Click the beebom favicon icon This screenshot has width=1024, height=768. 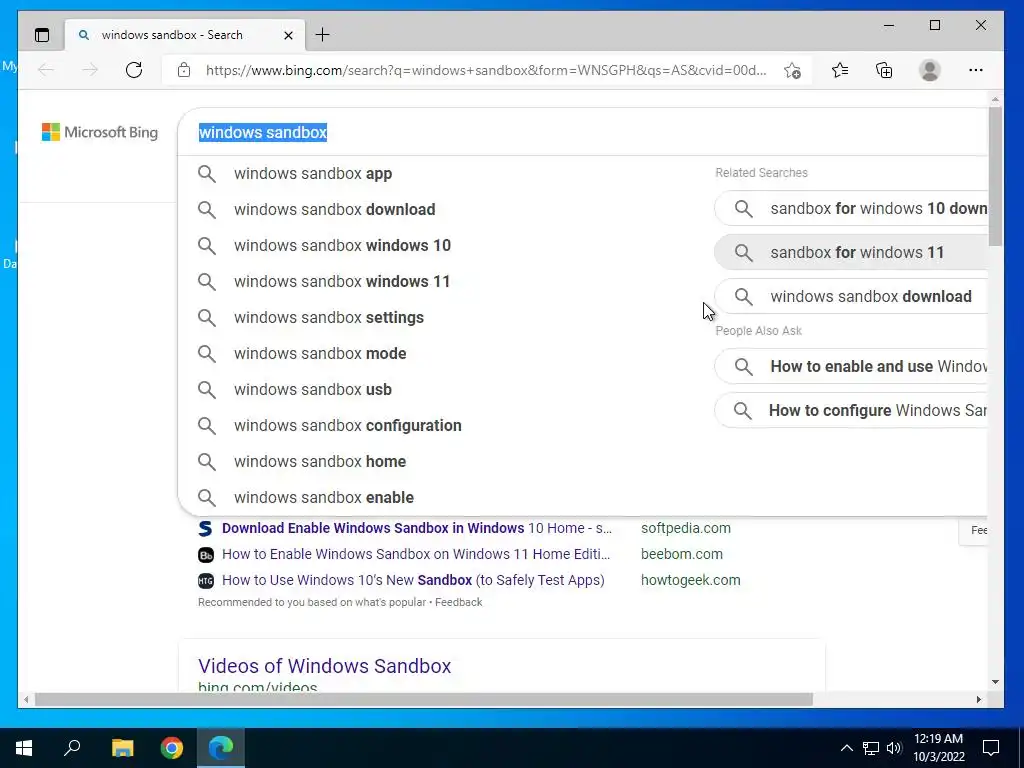coord(206,554)
